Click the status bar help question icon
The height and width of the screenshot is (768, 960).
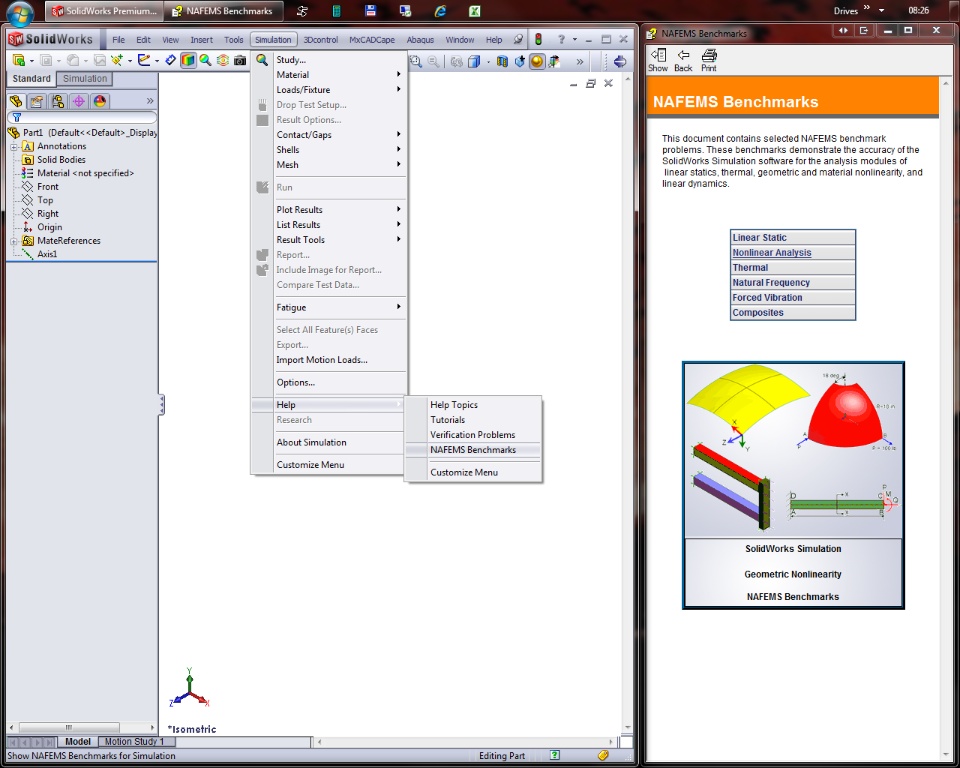click(x=554, y=755)
